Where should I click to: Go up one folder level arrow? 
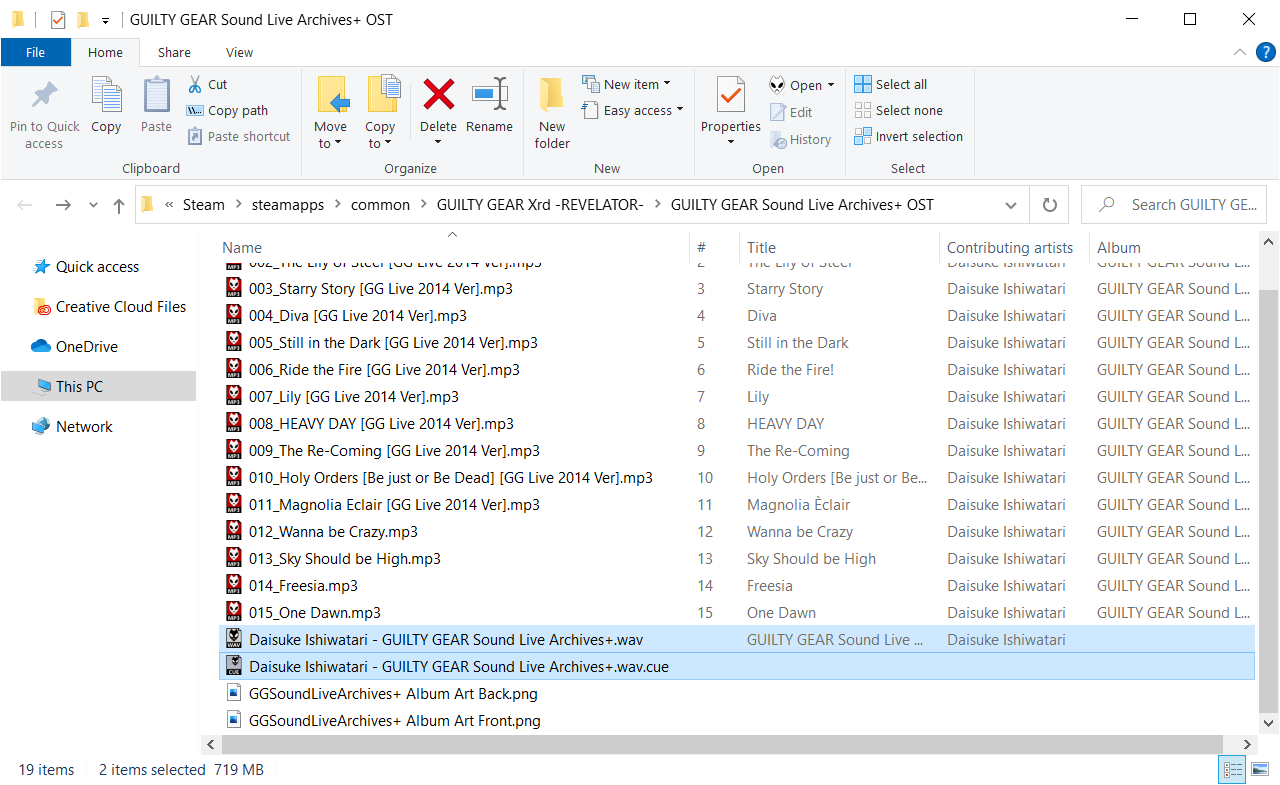click(119, 205)
